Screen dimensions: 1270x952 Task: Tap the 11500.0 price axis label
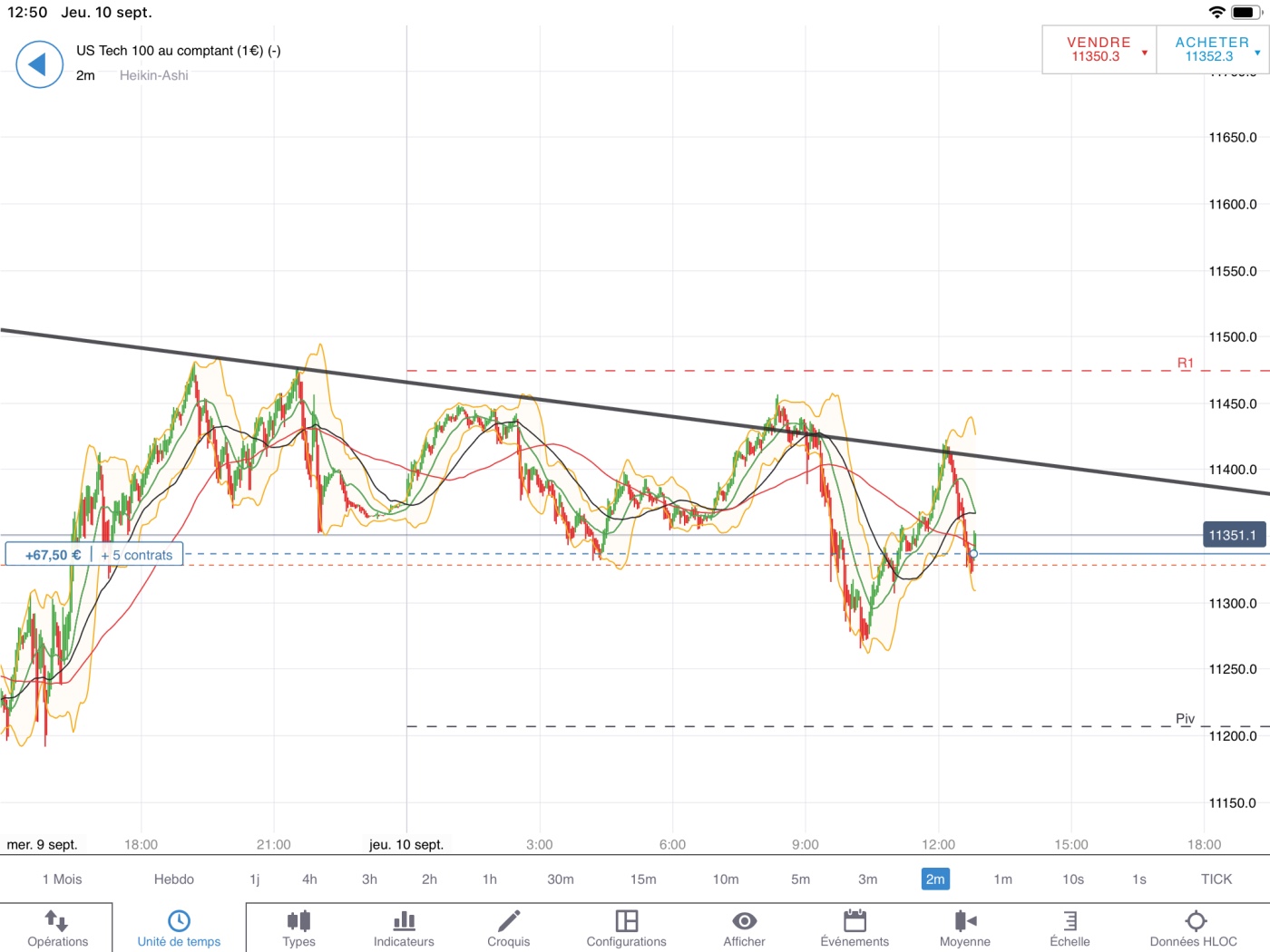1233,337
